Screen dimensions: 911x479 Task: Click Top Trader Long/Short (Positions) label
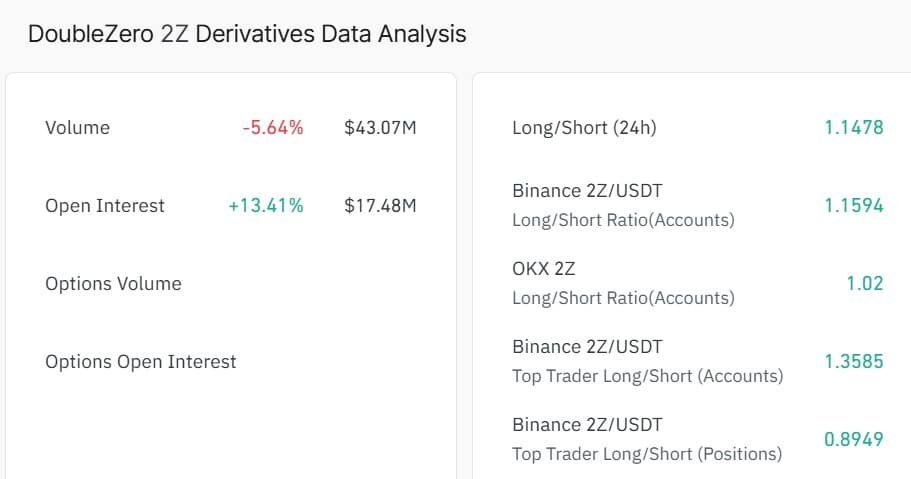(646, 454)
